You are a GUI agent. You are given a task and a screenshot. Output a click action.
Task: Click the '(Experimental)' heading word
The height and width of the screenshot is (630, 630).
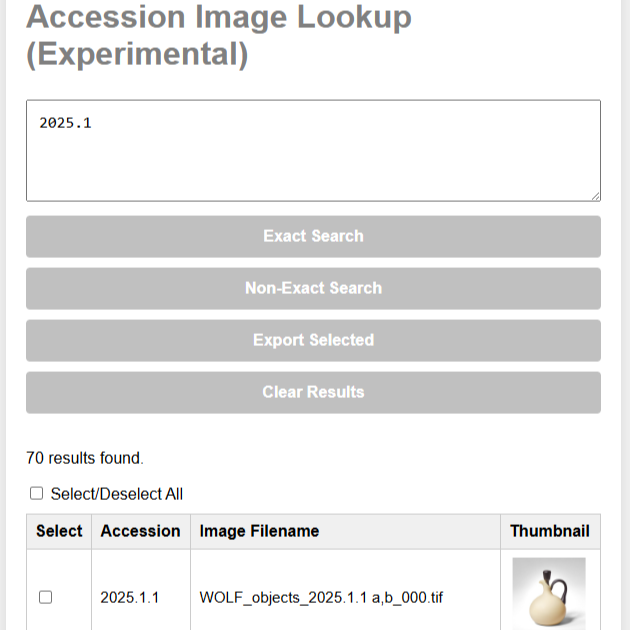pos(137,54)
